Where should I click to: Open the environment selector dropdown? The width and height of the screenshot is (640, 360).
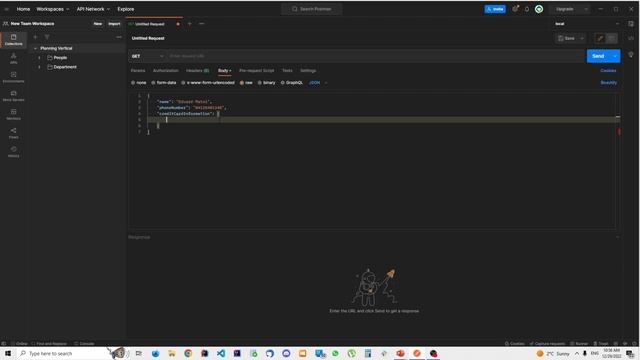(586, 24)
